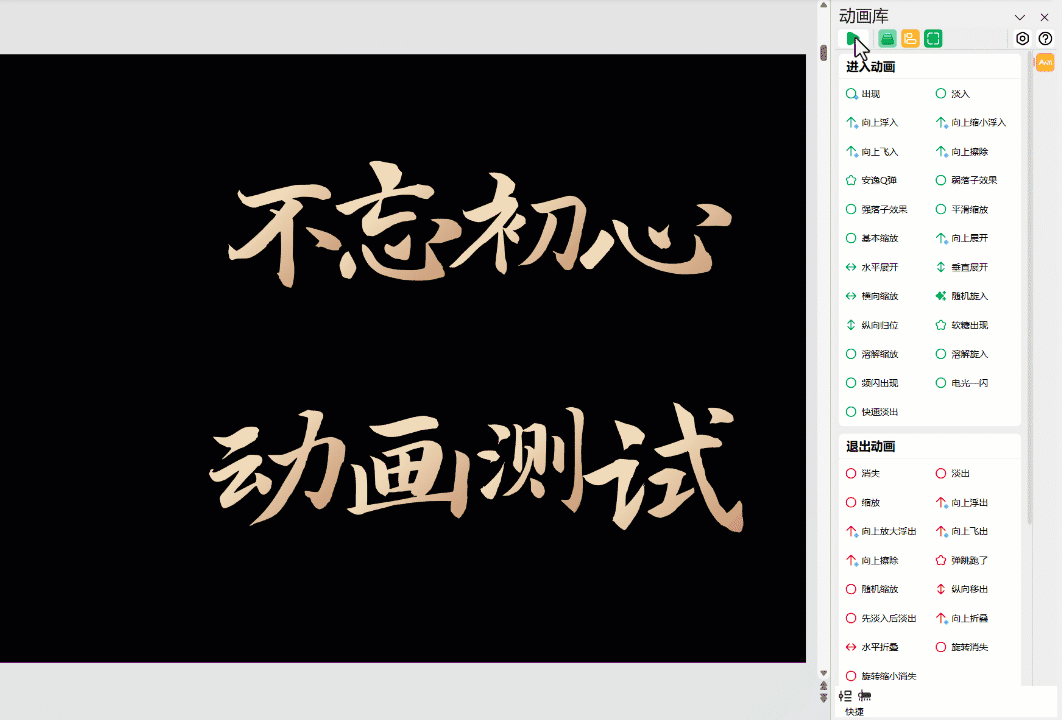Apply the 淡入 entrance animation
1062x720 pixels.
click(960, 93)
